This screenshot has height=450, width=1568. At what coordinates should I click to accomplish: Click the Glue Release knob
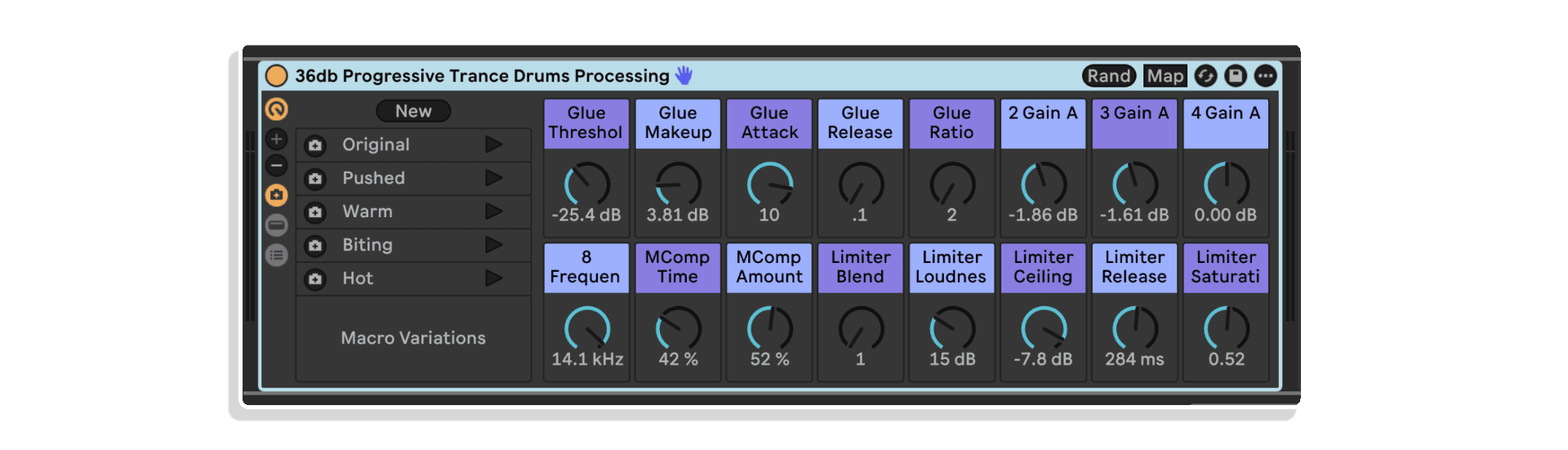(x=862, y=184)
